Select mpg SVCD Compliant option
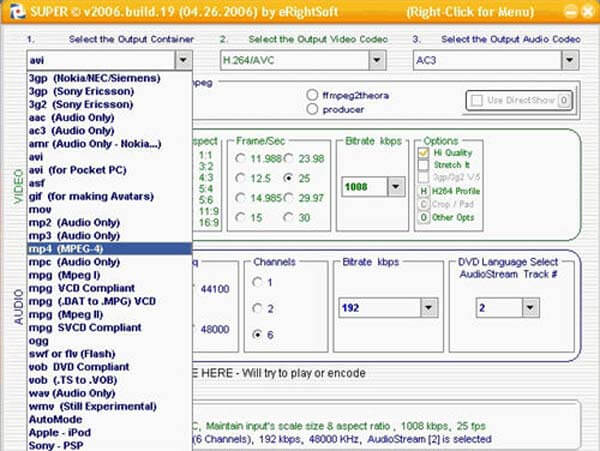The width and height of the screenshot is (600, 451). tap(109, 327)
